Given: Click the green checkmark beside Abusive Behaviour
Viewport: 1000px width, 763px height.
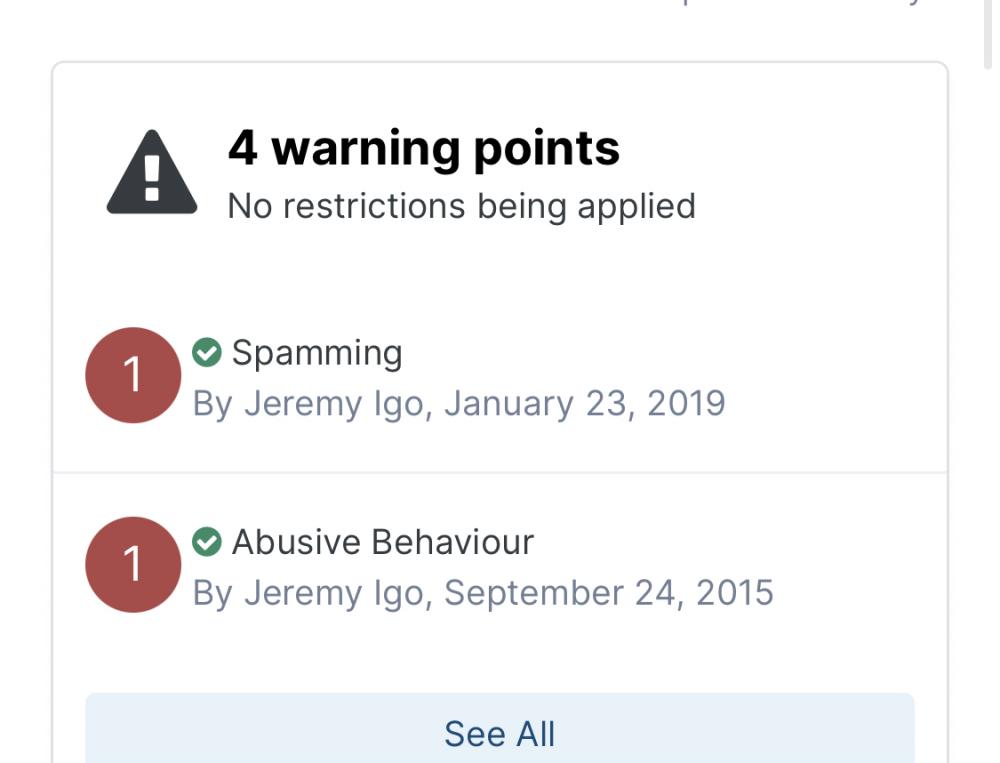Looking at the screenshot, I should [x=206, y=542].
